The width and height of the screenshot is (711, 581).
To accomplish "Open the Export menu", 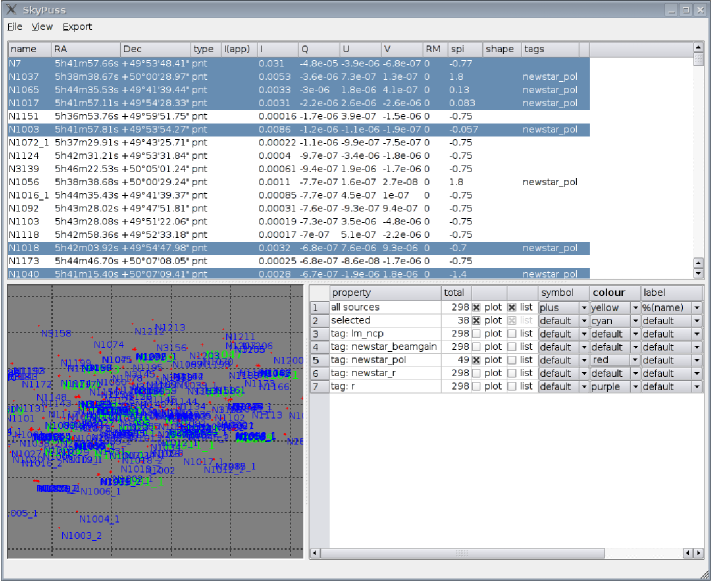I will point(76,26).
